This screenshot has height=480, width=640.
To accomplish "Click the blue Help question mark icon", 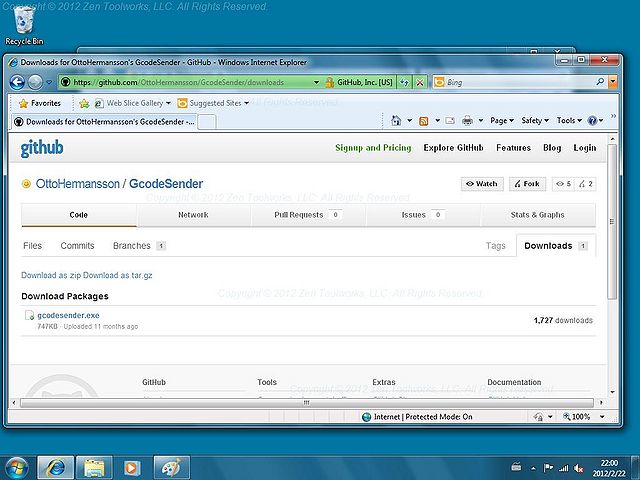I will pyautogui.click(x=592, y=120).
